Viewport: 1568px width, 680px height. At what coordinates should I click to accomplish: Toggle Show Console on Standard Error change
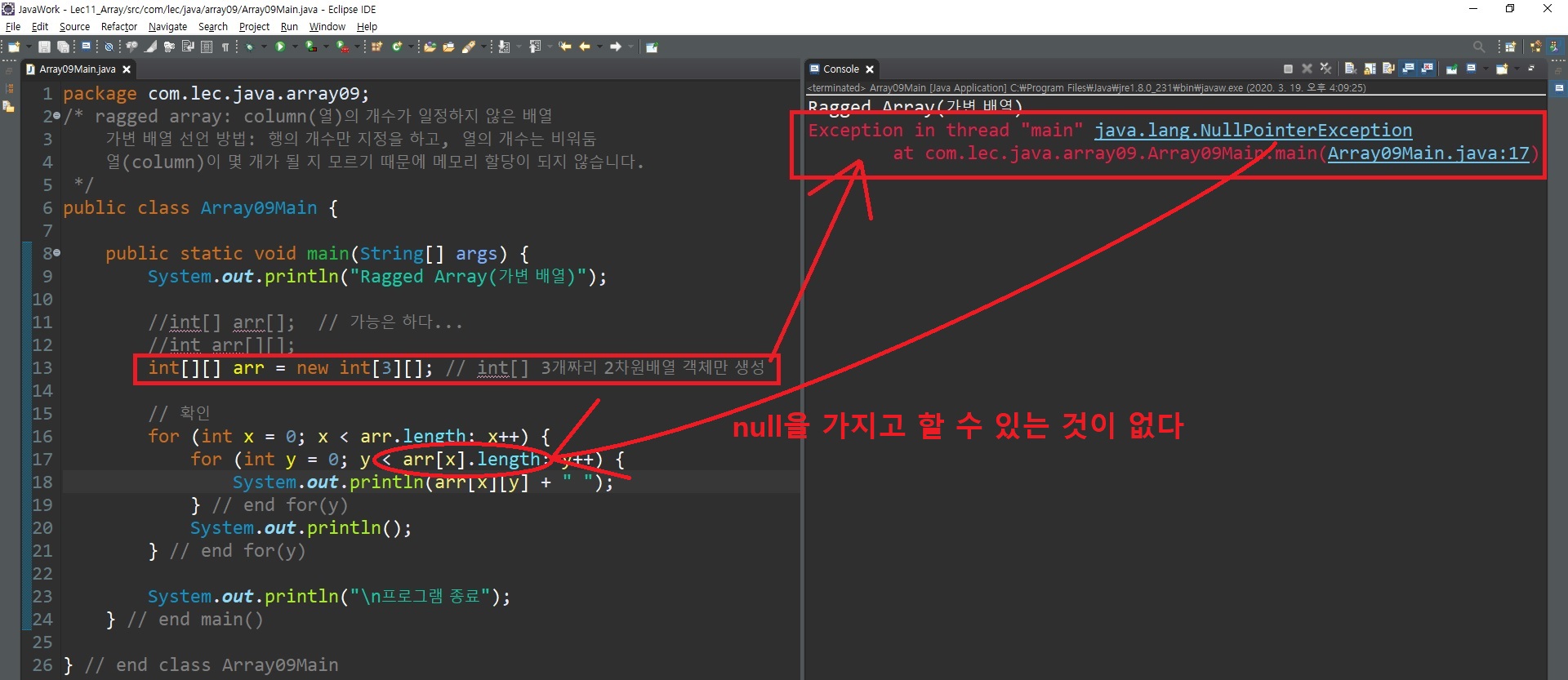click(x=1427, y=69)
